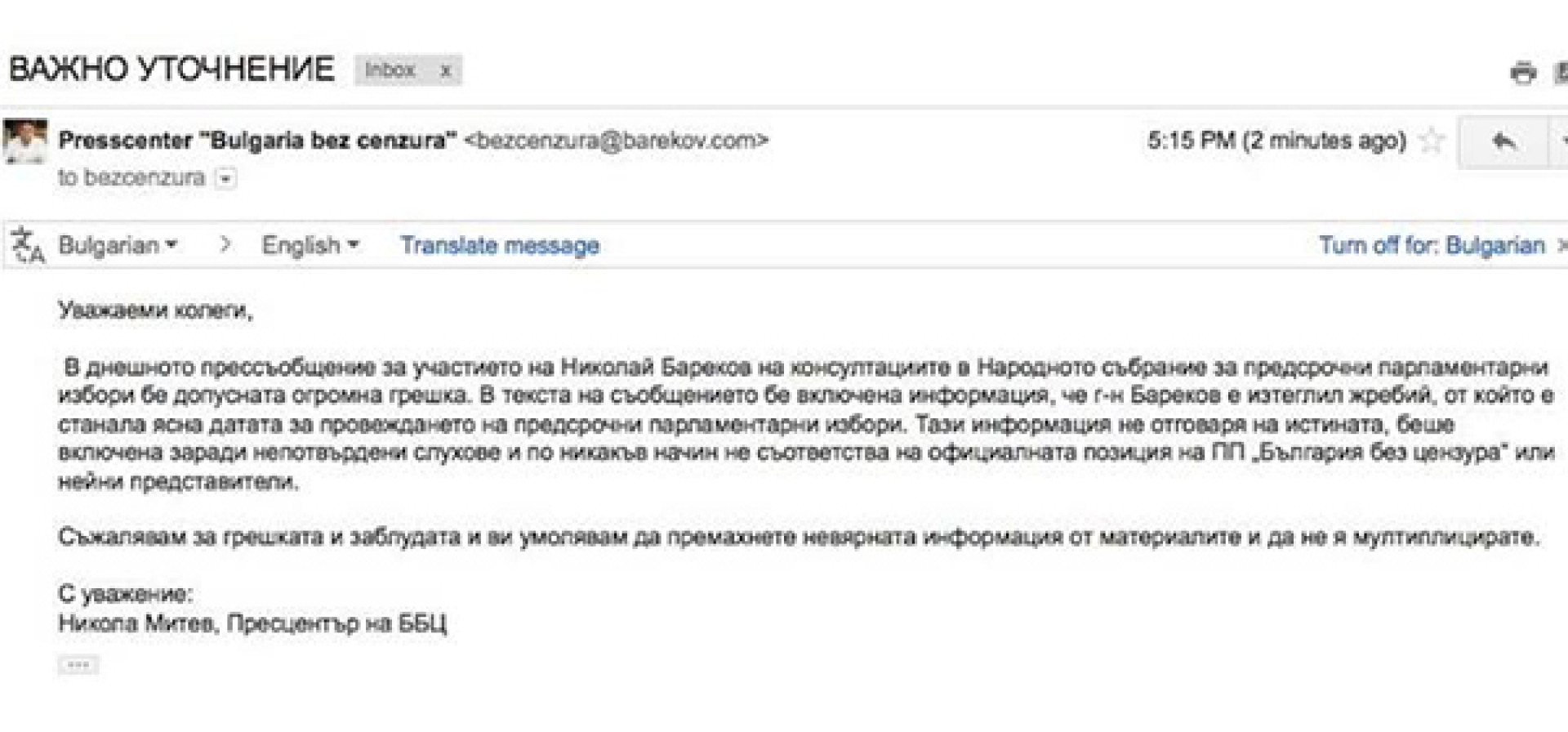Click the bezcenzura@barekov.com email address
This screenshot has height=732, width=1568.
point(617,141)
